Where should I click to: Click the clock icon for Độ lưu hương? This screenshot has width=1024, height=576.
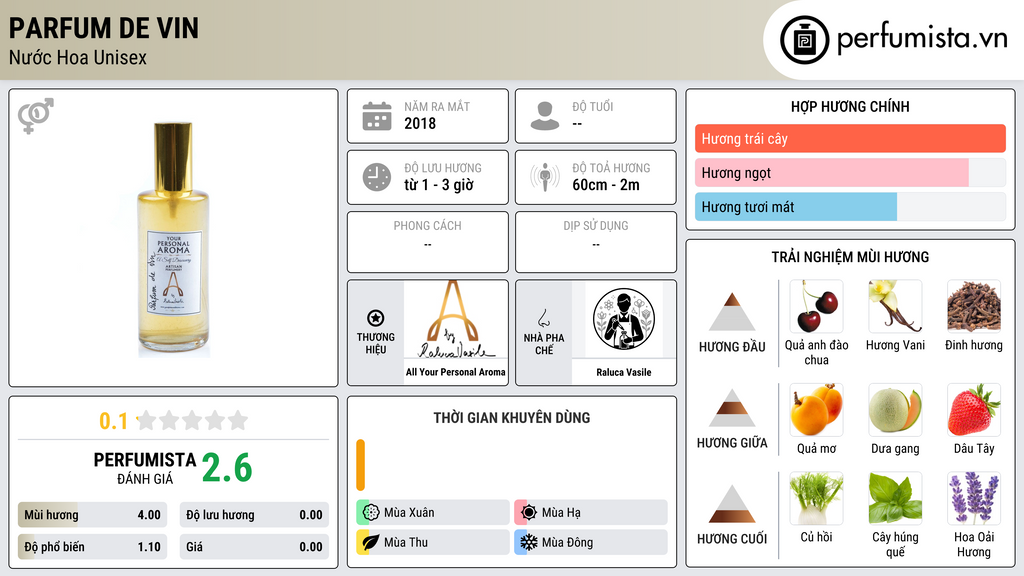(377, 177)
